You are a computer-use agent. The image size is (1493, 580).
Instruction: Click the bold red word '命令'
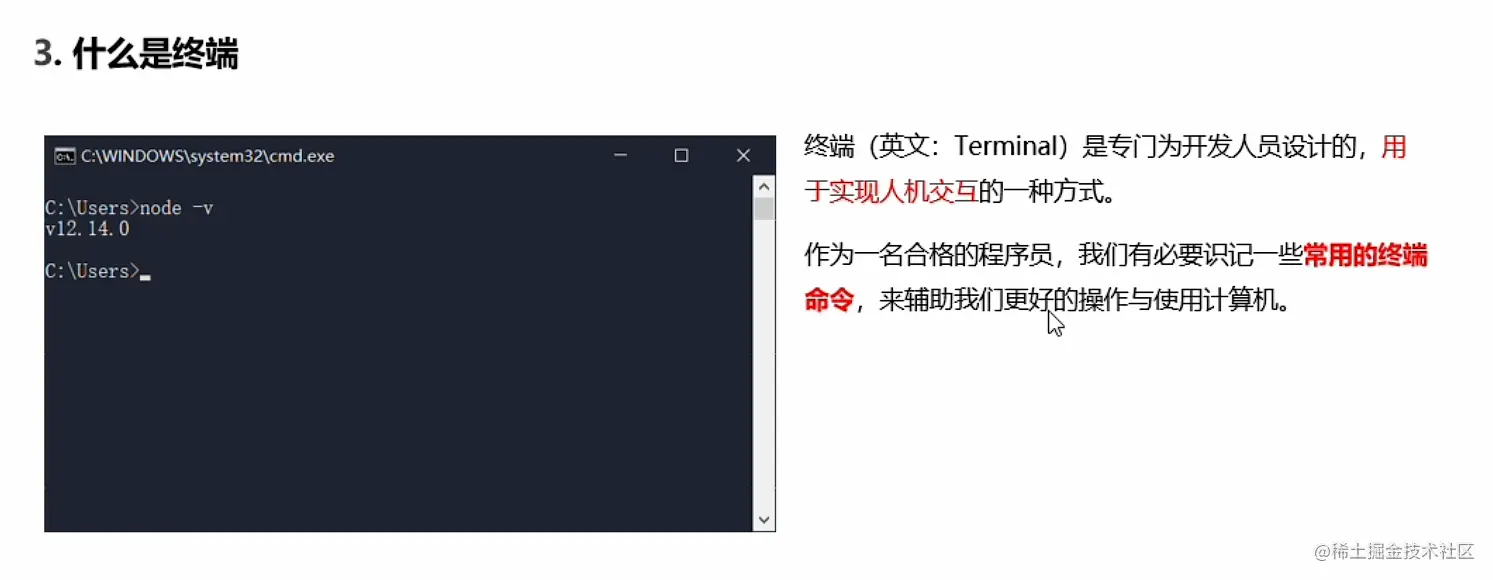tap(829, 299)
